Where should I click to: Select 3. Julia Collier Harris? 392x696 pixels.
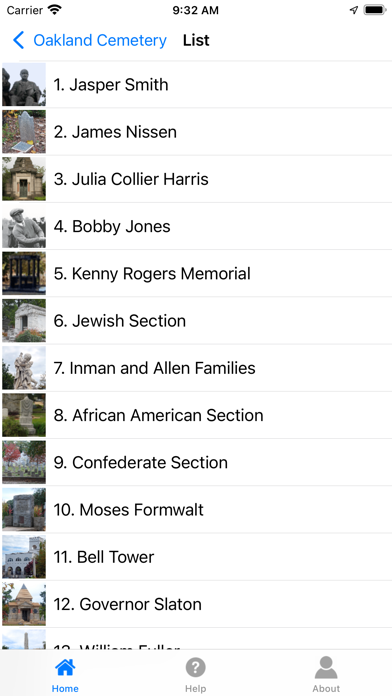pyautogui.click(x=196, y=179)
